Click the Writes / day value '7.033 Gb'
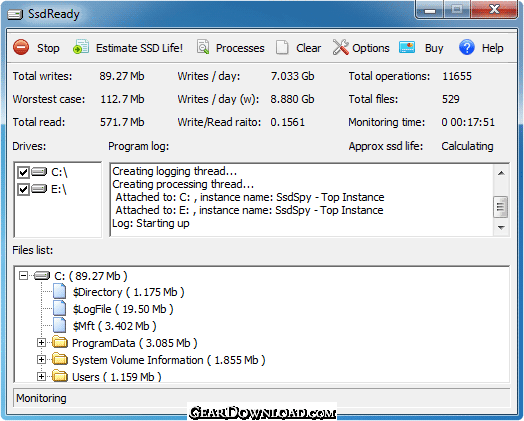This screenshot has height=421, width=524. 292,76
